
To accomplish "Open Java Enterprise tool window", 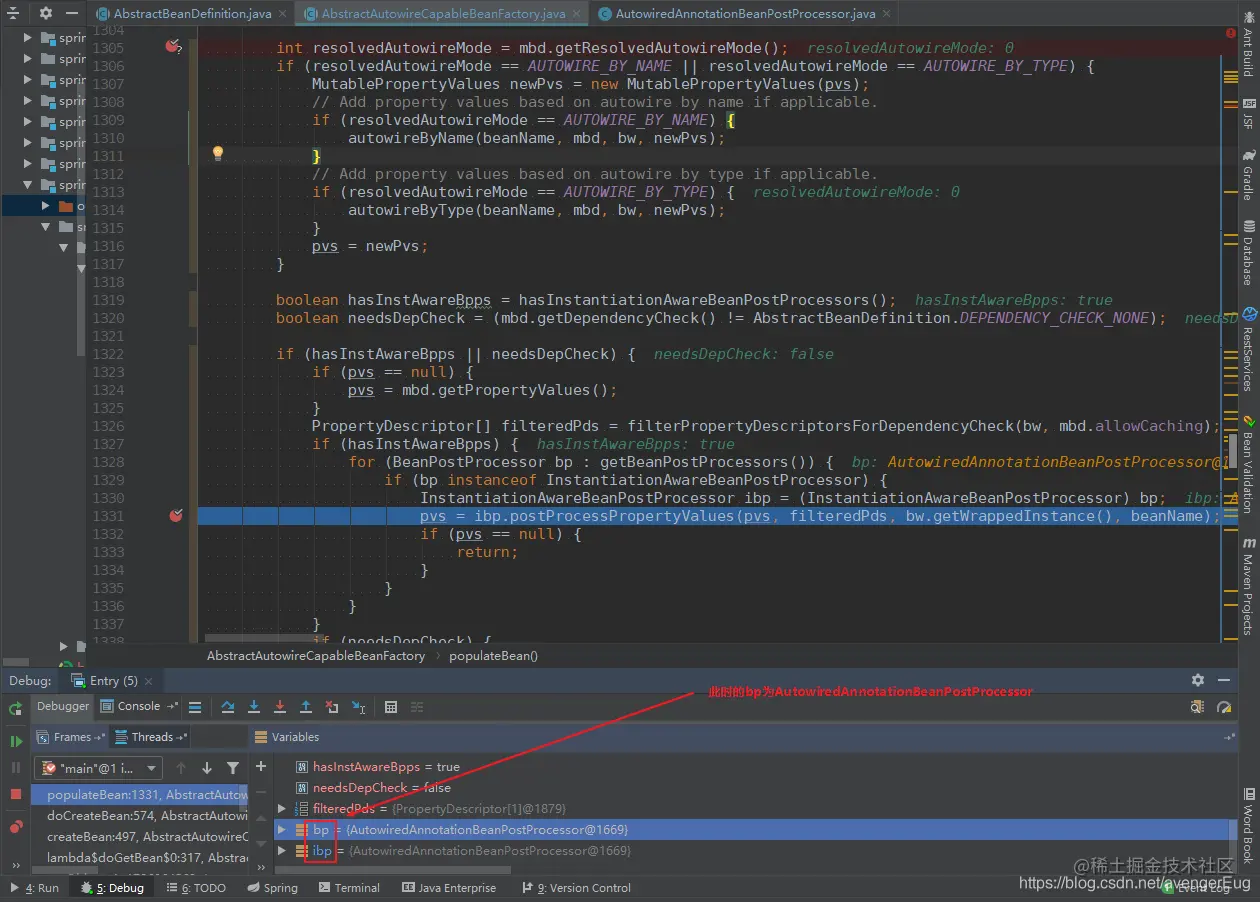I will click(449, 888).
